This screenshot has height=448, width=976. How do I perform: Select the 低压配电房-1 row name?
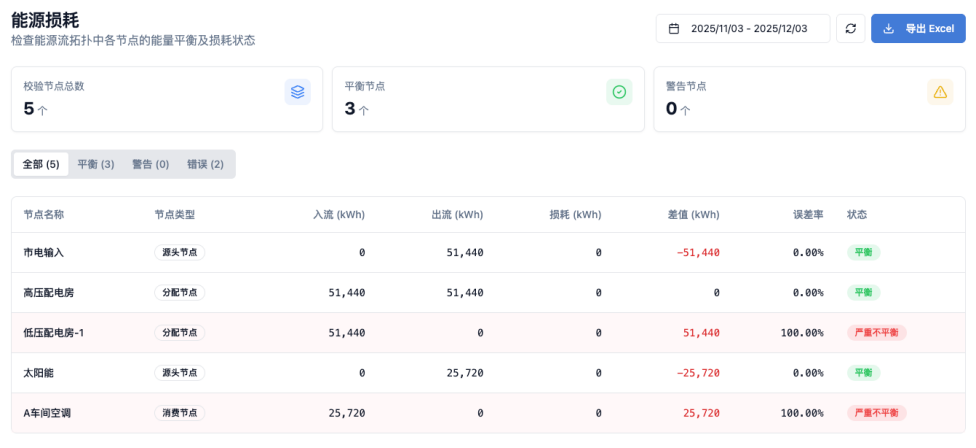tap(54, 333)
